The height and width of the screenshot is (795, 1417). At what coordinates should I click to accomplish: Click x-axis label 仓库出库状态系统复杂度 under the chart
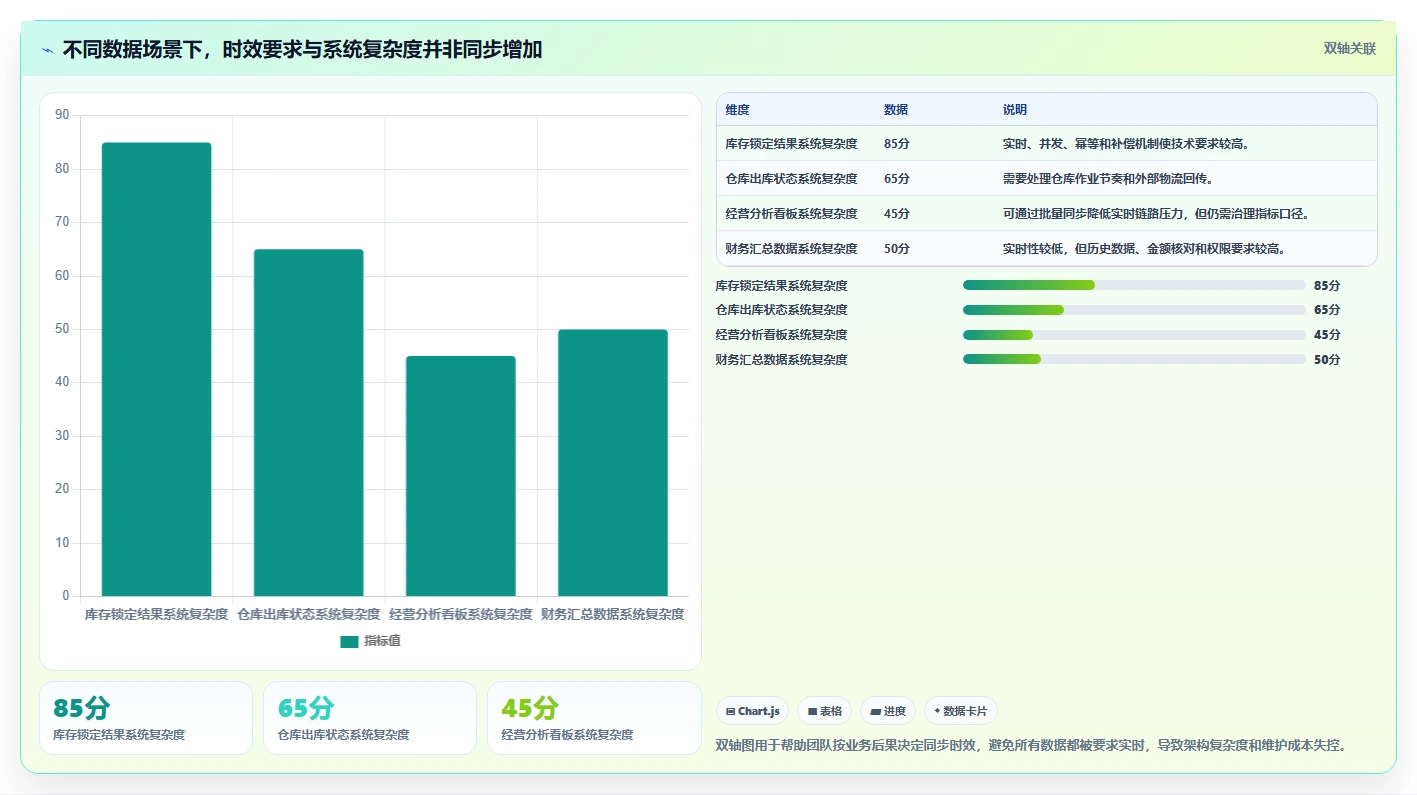(x=309, y=614)
